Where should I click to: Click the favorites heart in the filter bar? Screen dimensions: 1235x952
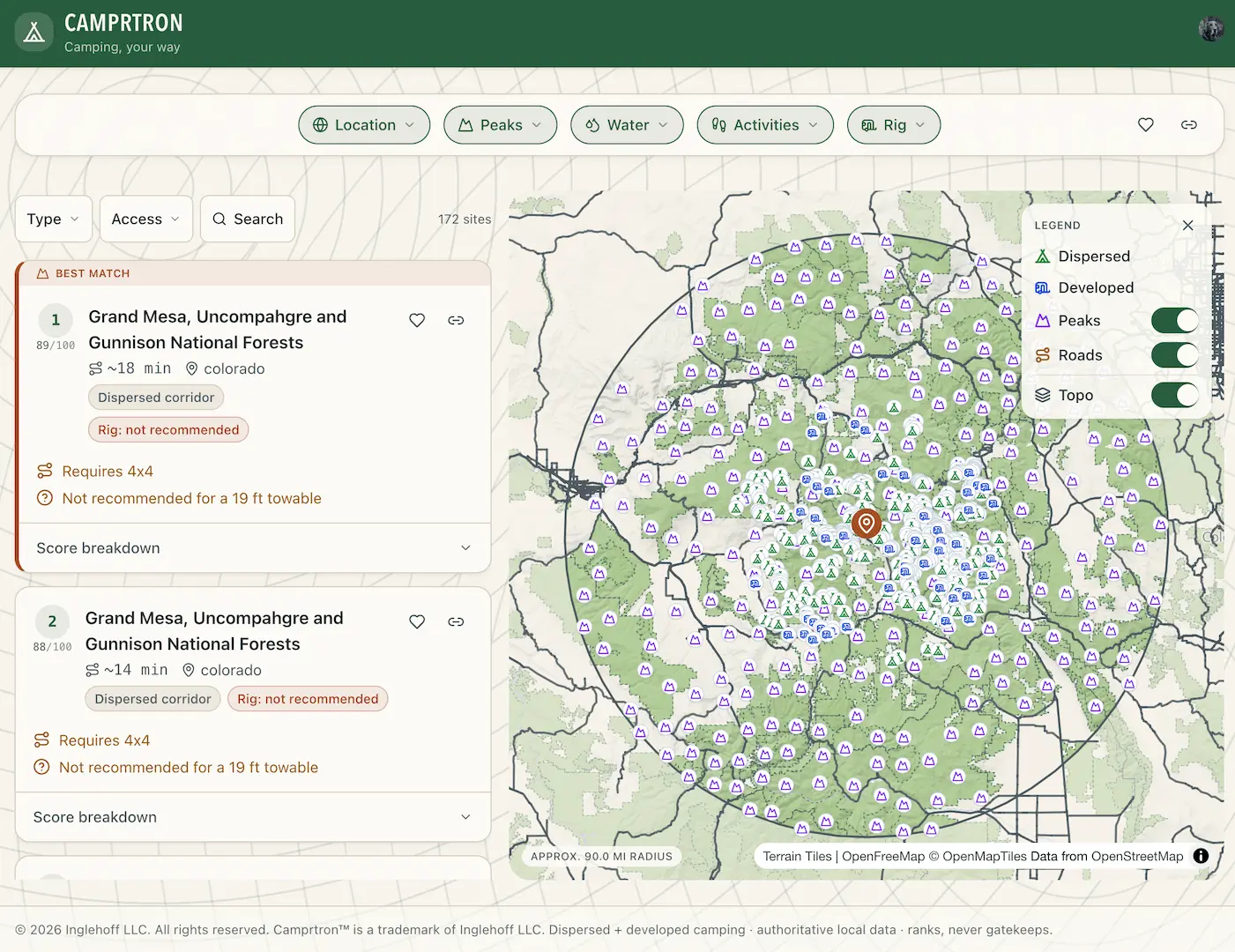point(1145,125)
